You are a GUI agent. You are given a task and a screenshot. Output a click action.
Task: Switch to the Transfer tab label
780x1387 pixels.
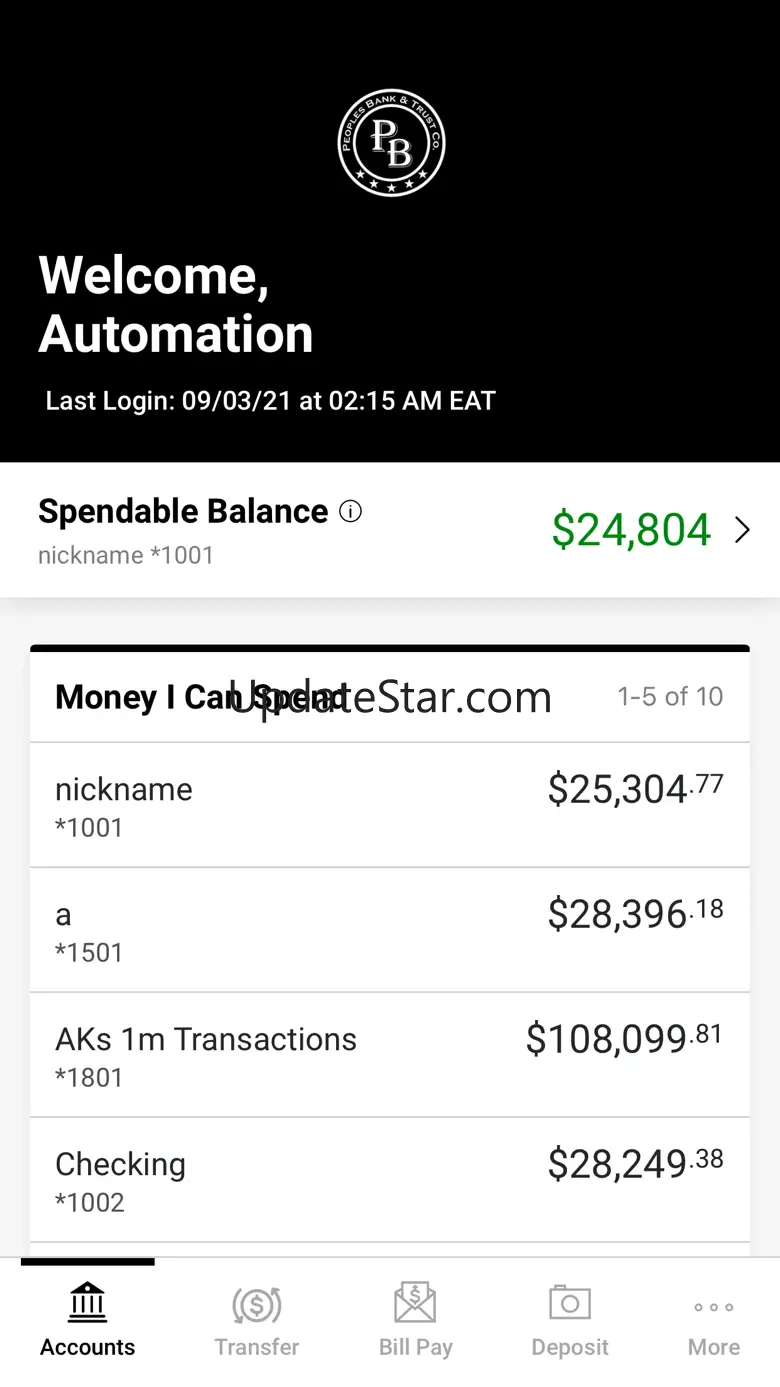[257, 1347]
